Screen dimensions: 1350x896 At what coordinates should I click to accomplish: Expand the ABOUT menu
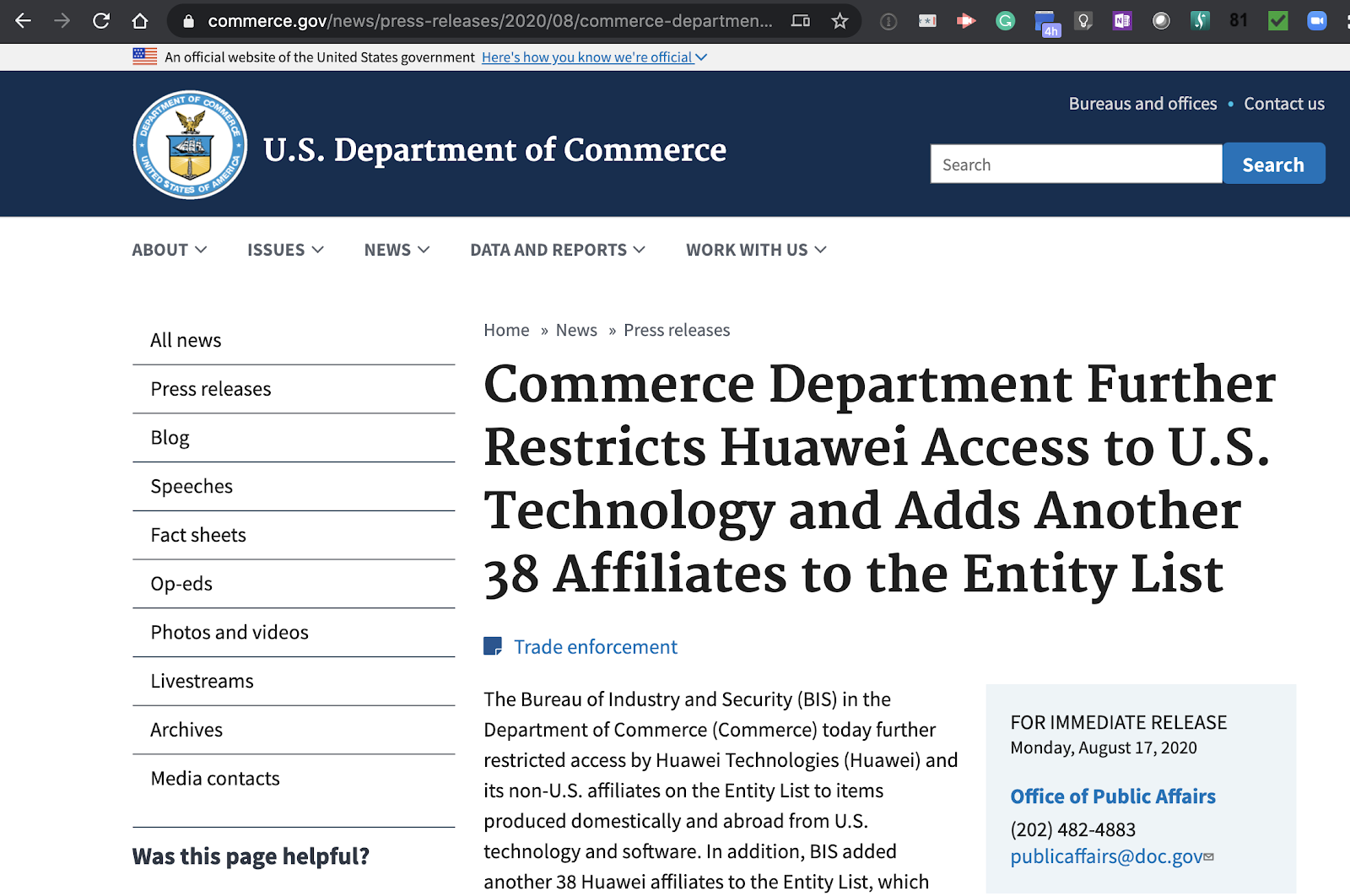(x=169, y=250)
